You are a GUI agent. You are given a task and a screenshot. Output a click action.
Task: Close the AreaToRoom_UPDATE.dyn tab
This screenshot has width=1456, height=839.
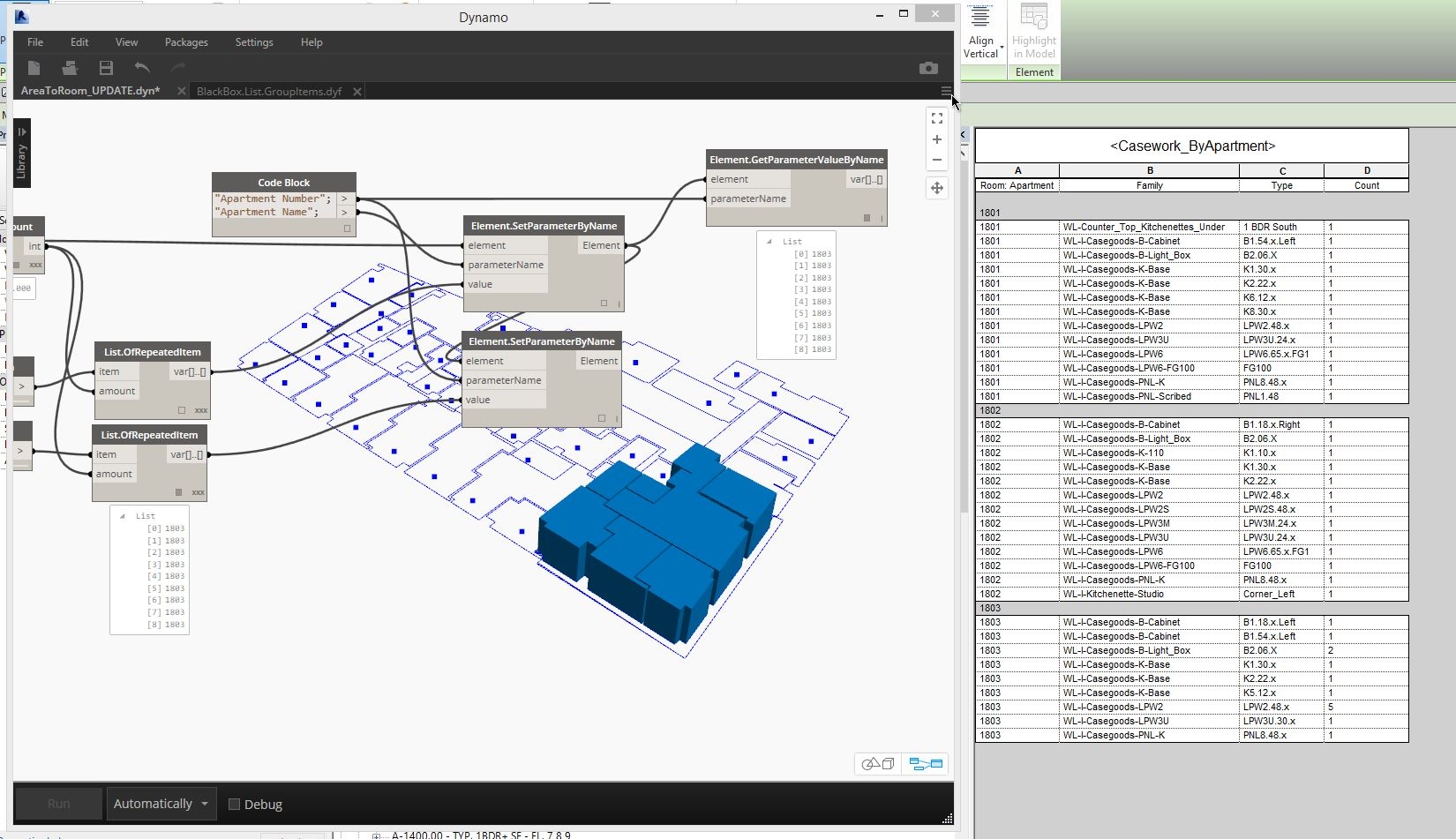pos(182,91)
